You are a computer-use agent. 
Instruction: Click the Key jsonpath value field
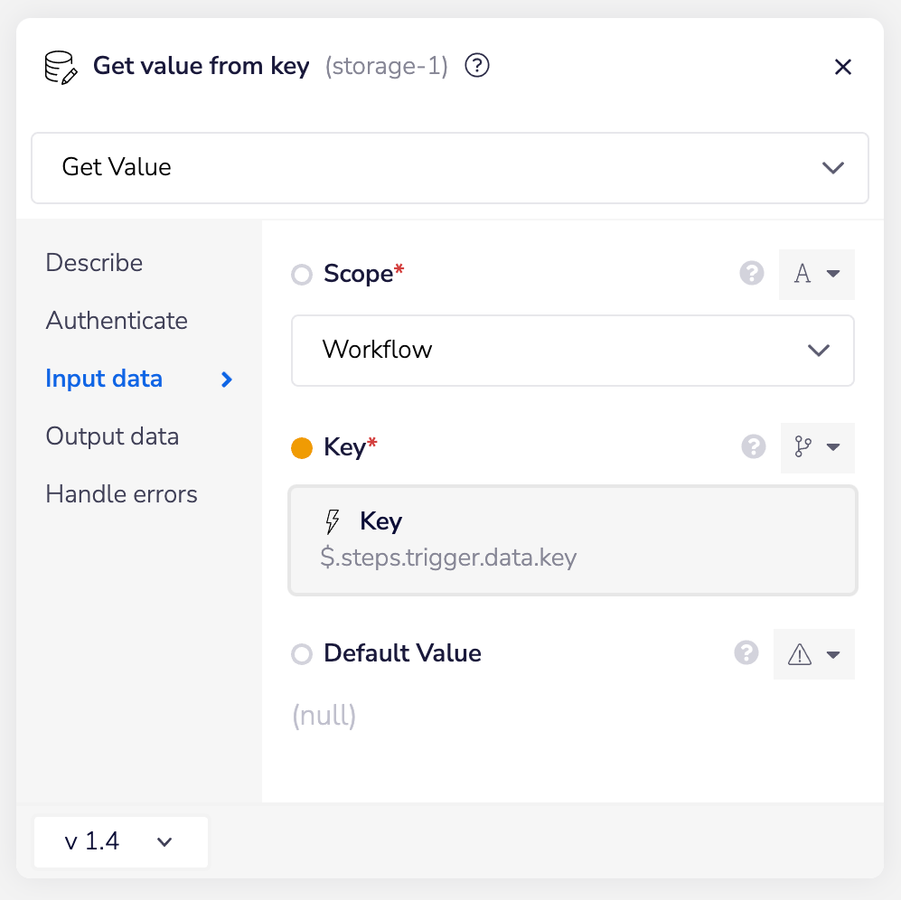click(572, 541)
